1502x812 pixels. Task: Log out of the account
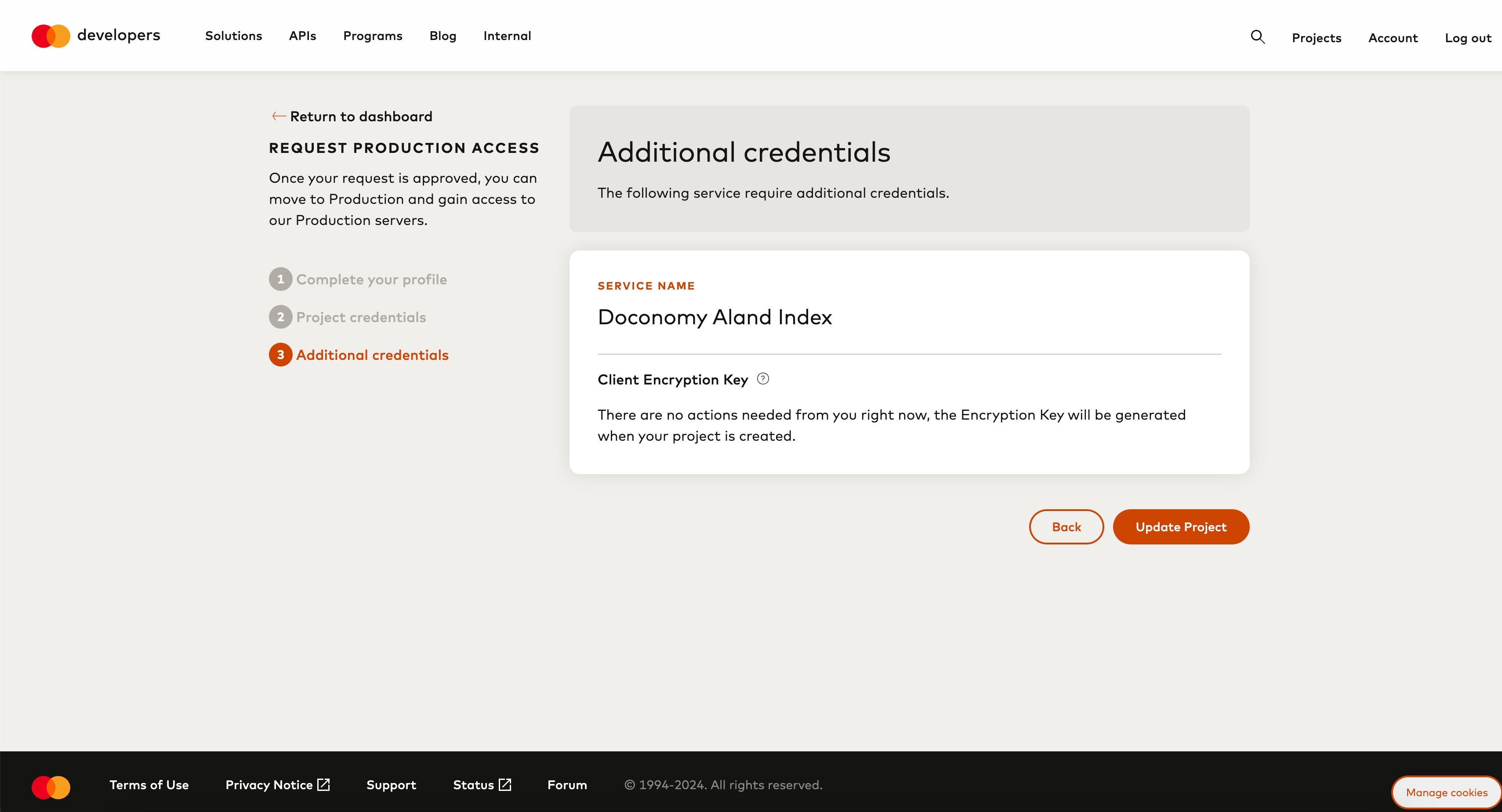(1468, 38)
